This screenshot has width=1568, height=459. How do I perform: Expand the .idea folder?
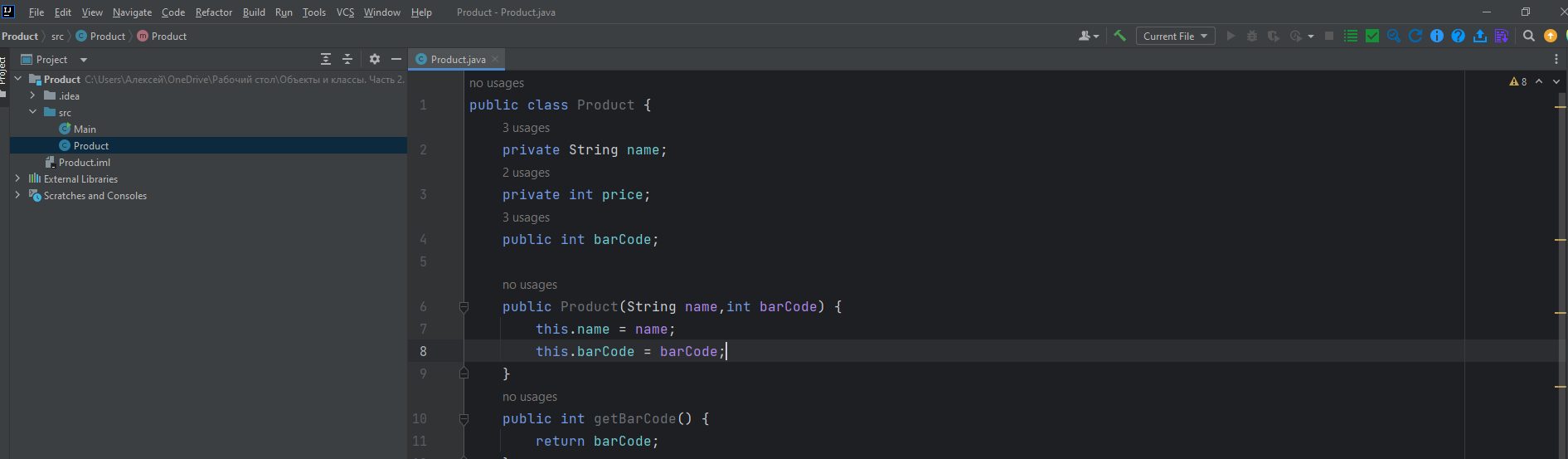point(32,95)
